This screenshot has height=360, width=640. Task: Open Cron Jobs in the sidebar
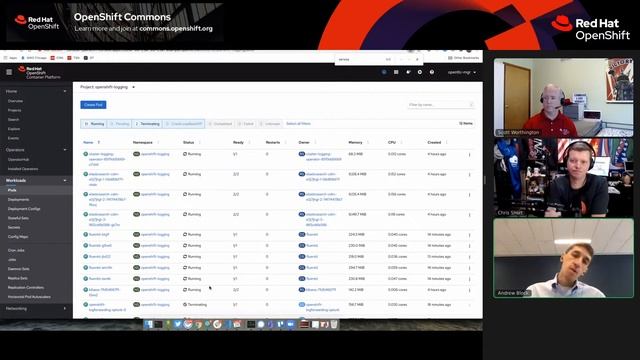click(x=16, y=250)
